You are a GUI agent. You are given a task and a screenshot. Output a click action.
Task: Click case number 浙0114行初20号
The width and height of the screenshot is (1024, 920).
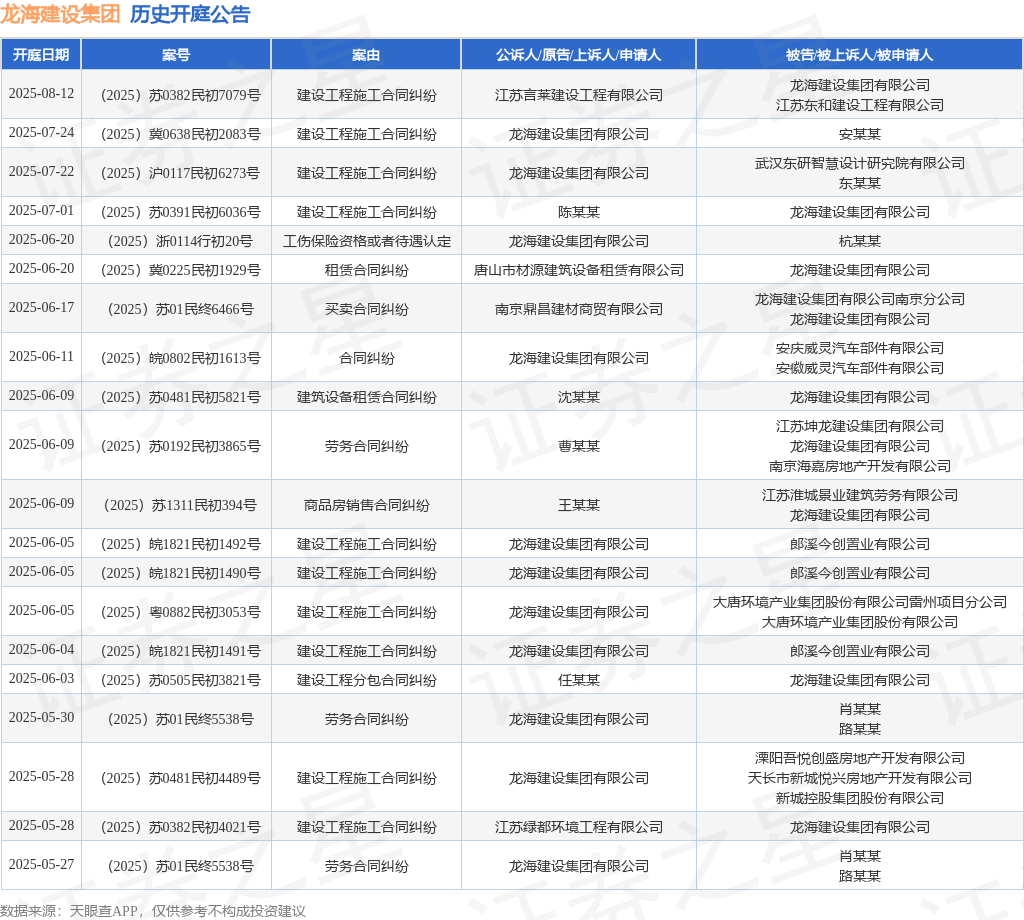click(x=180, y=241)
